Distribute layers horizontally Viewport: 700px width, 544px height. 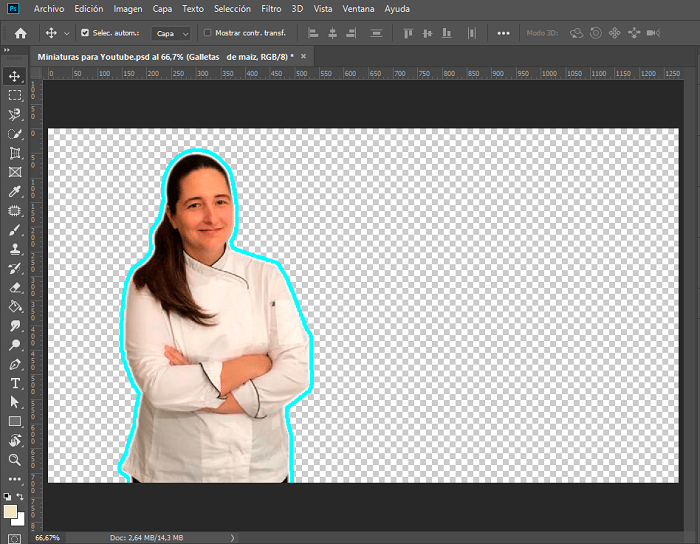coord(471,33)
